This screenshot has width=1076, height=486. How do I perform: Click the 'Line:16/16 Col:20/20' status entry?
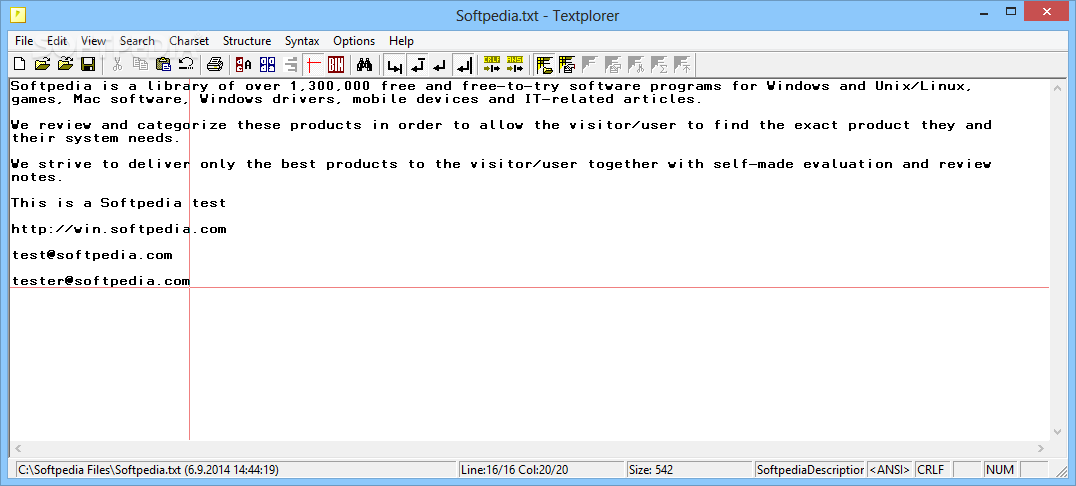coord(542,470)
